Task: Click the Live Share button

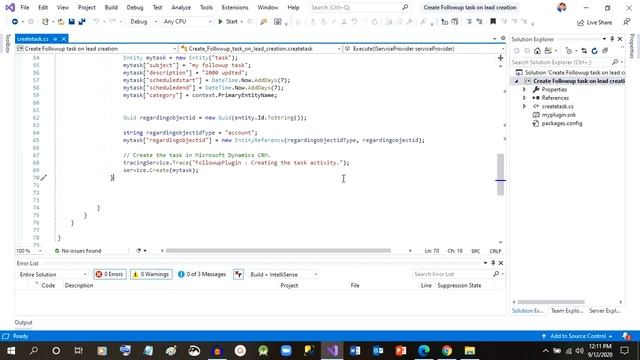Action: point(594,22)
